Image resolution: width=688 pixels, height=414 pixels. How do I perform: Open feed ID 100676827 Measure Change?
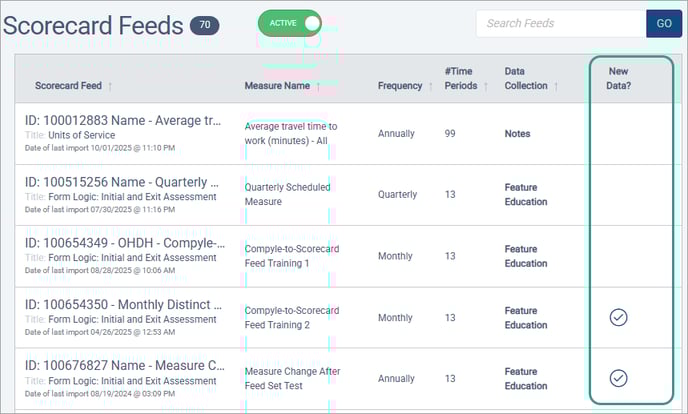[122, 365]
